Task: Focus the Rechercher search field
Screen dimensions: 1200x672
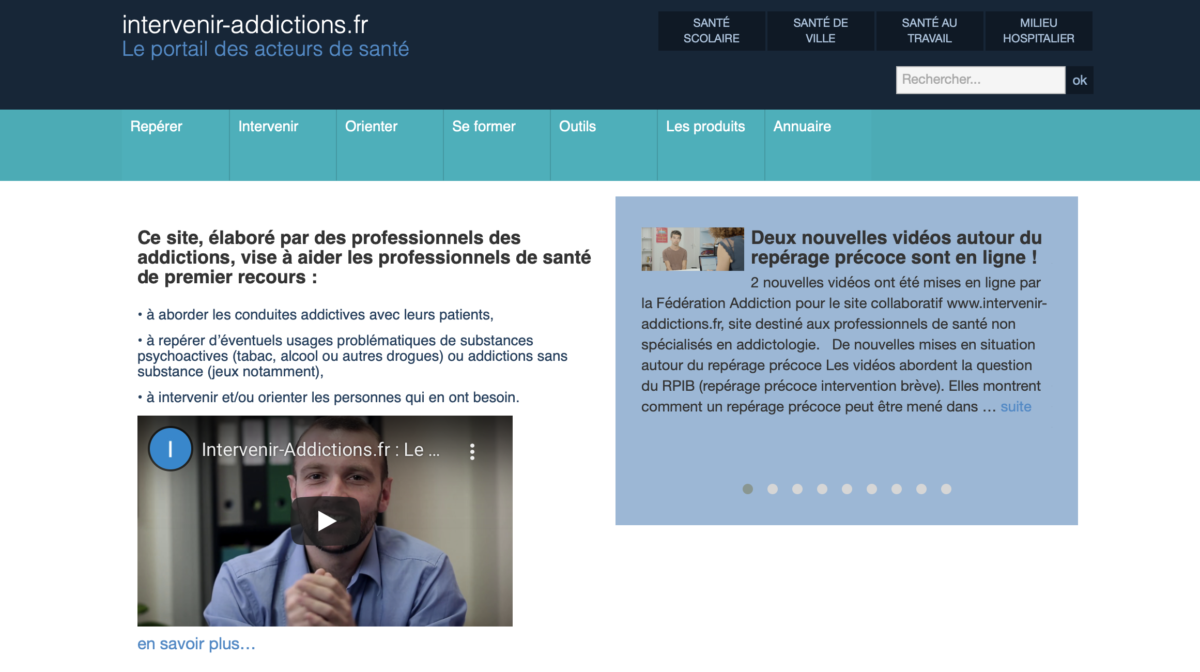Action: pyautogui.click(x=980, y=80)
